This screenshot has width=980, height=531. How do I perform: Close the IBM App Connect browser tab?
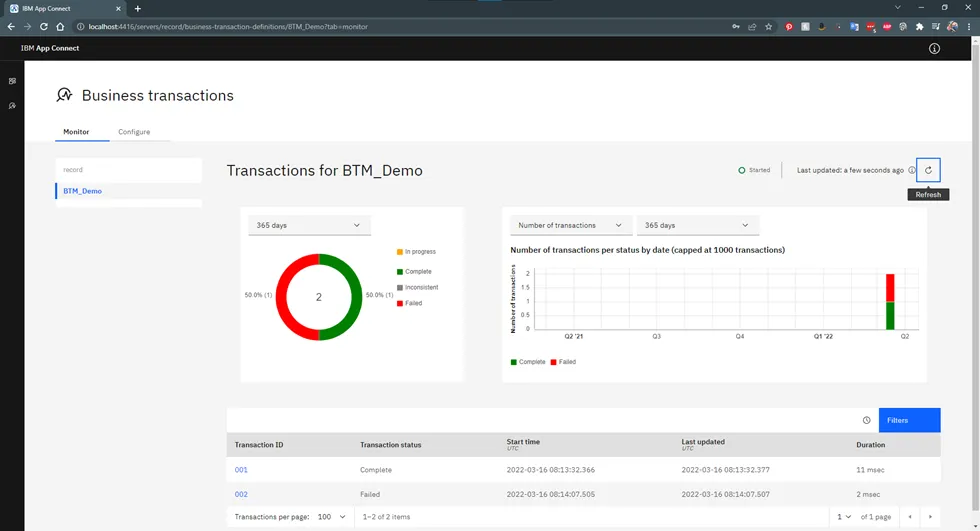118,9
